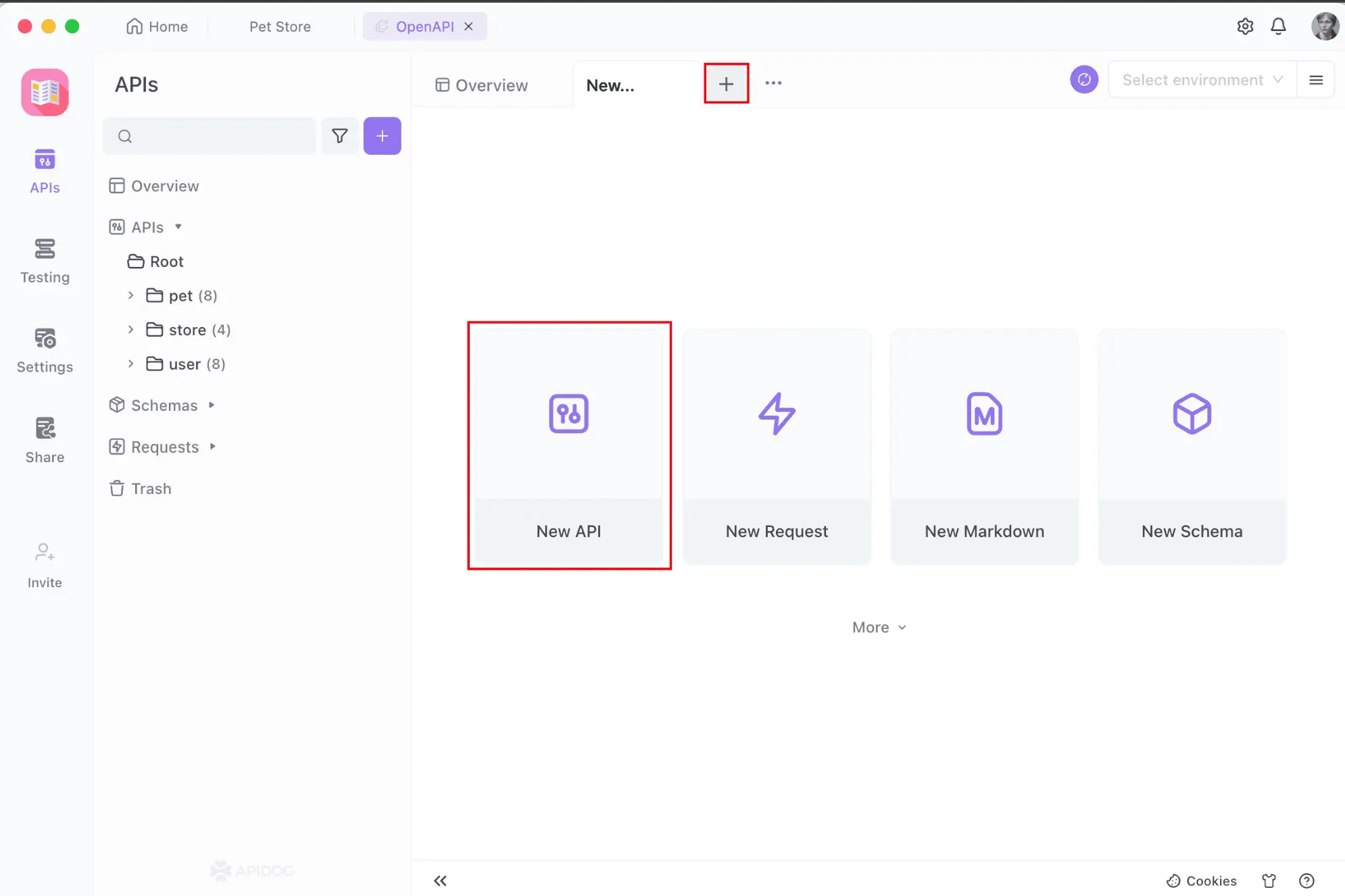
Task: Collapse the sidebar with double-chevron icon
Action: 440,880
